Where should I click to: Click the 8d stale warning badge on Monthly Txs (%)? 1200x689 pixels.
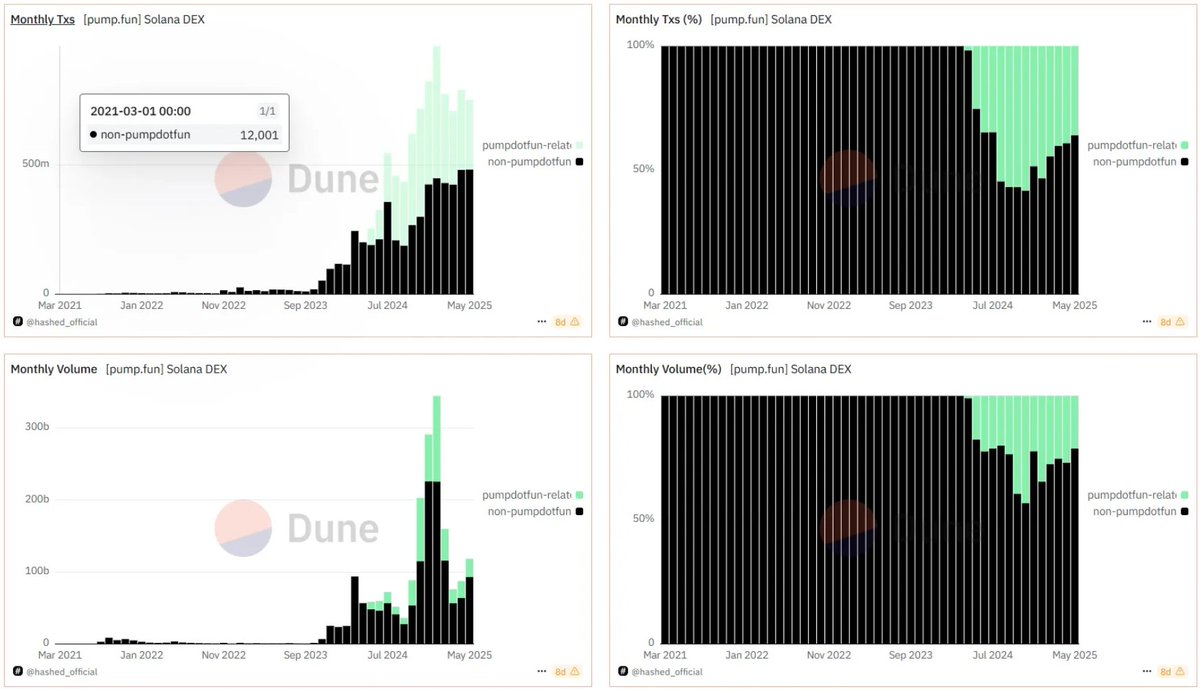(1172, 322)
